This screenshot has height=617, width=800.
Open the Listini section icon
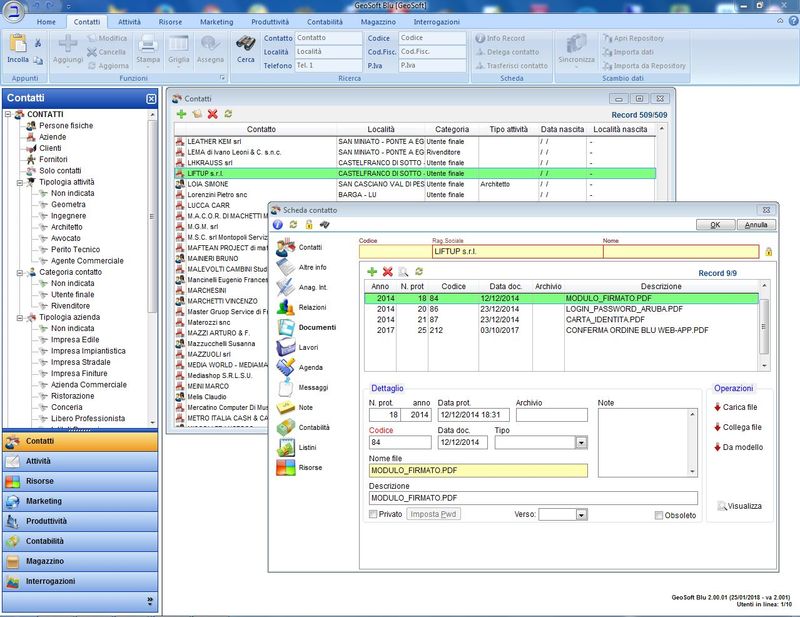click(288, 447)
